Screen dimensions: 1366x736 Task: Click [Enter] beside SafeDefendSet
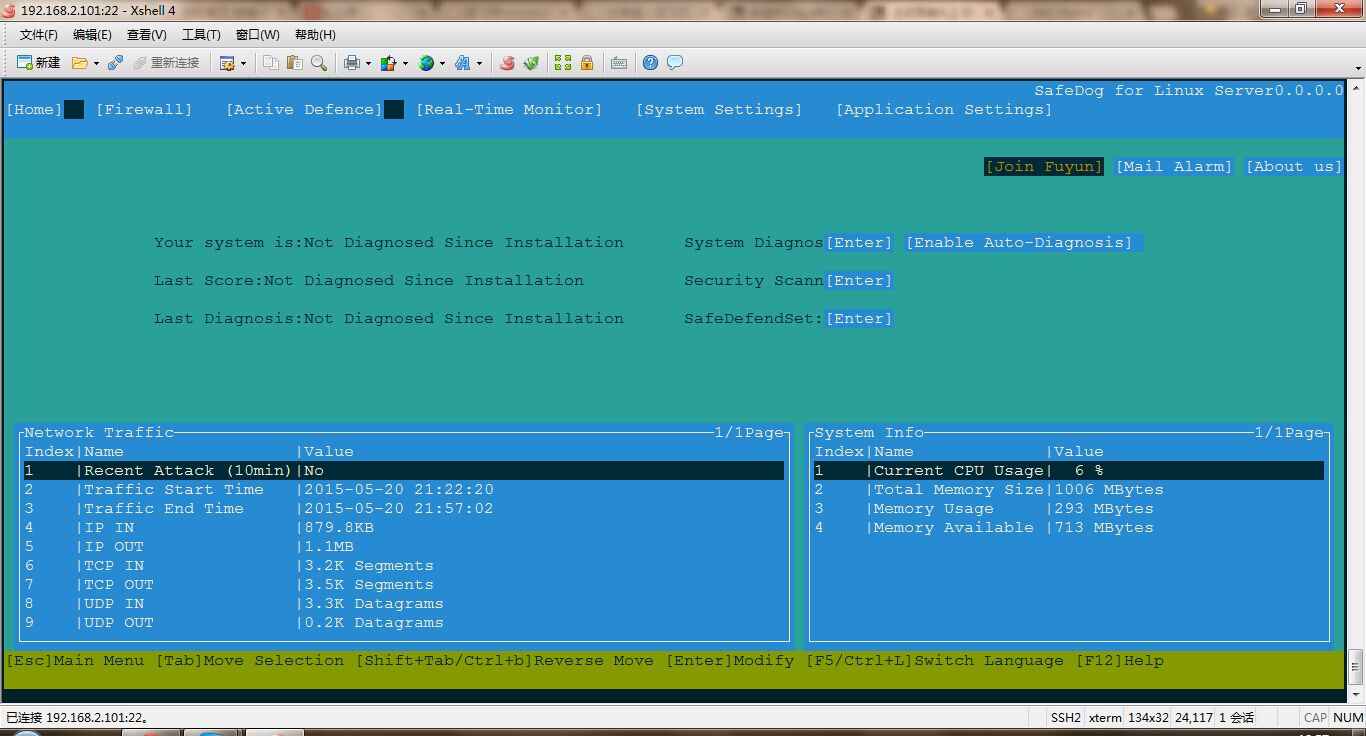click(x=859, y=319)
